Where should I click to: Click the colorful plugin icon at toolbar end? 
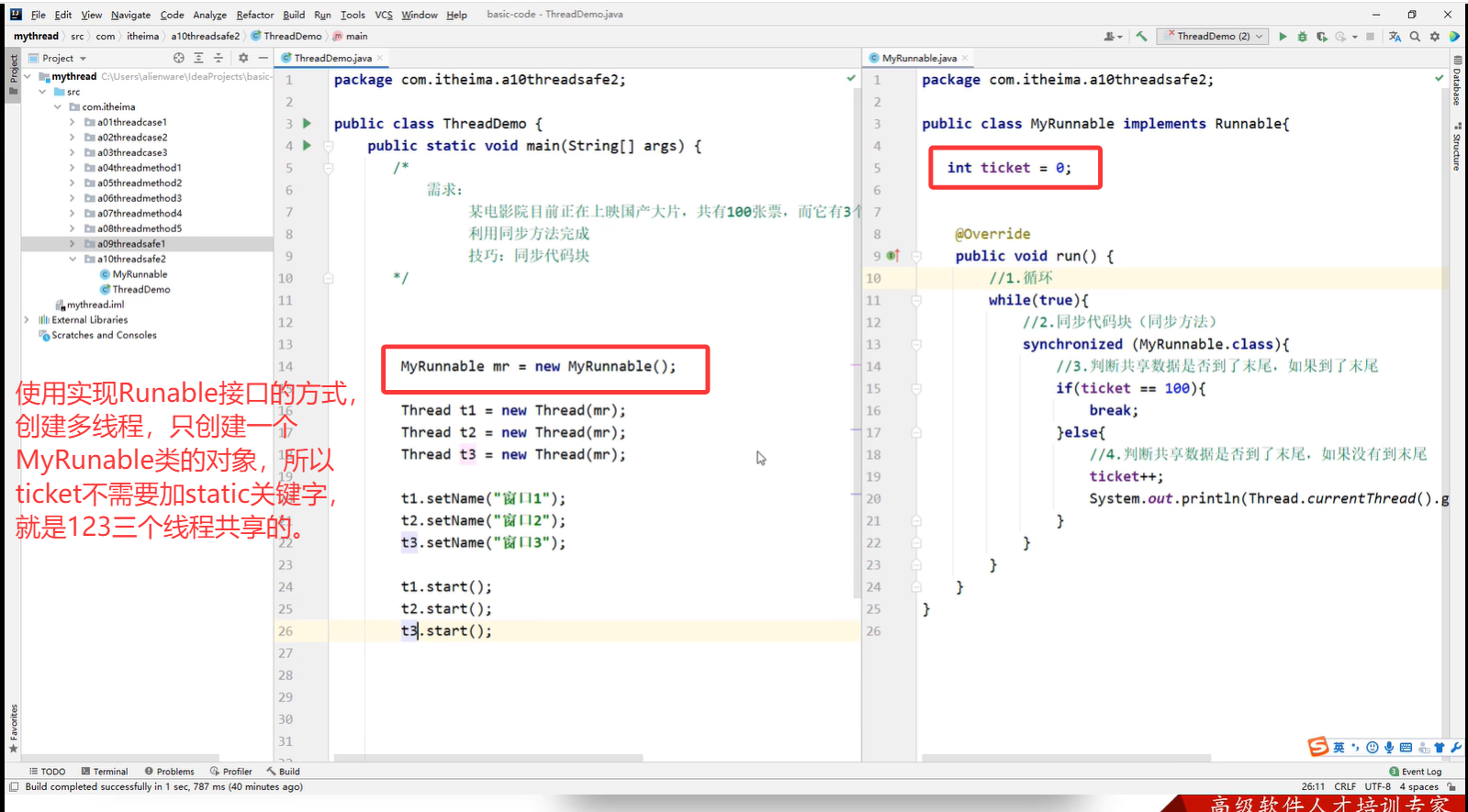coord(1454,37)
